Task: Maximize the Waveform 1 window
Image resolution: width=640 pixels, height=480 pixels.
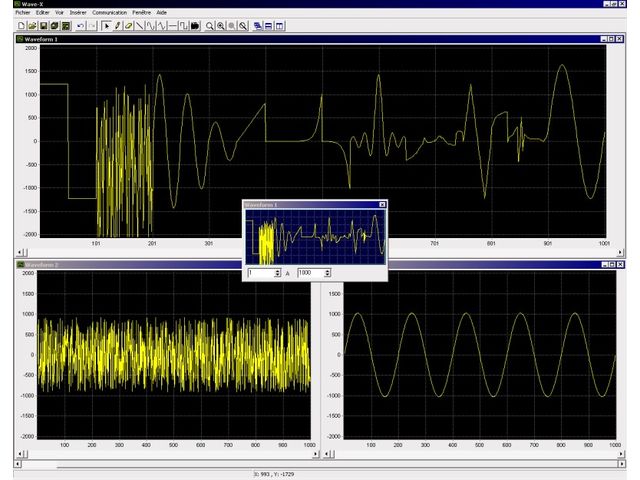Action: pyautogui.click(x=611, y=39)
